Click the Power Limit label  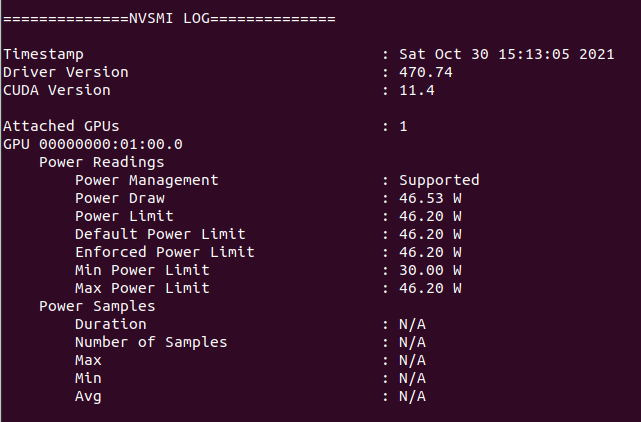point(124,216)
